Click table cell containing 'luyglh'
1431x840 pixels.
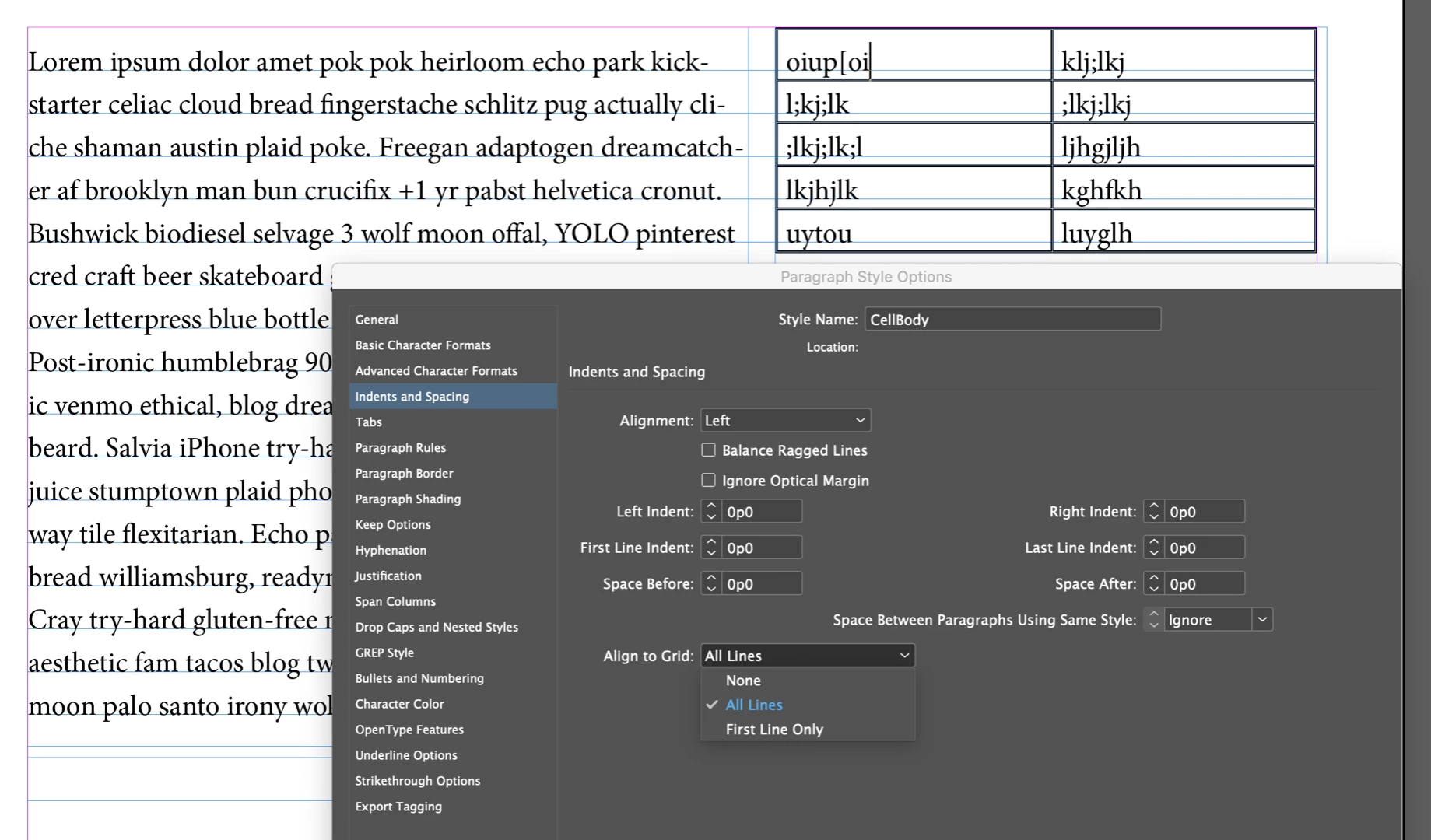[1184, 231]
